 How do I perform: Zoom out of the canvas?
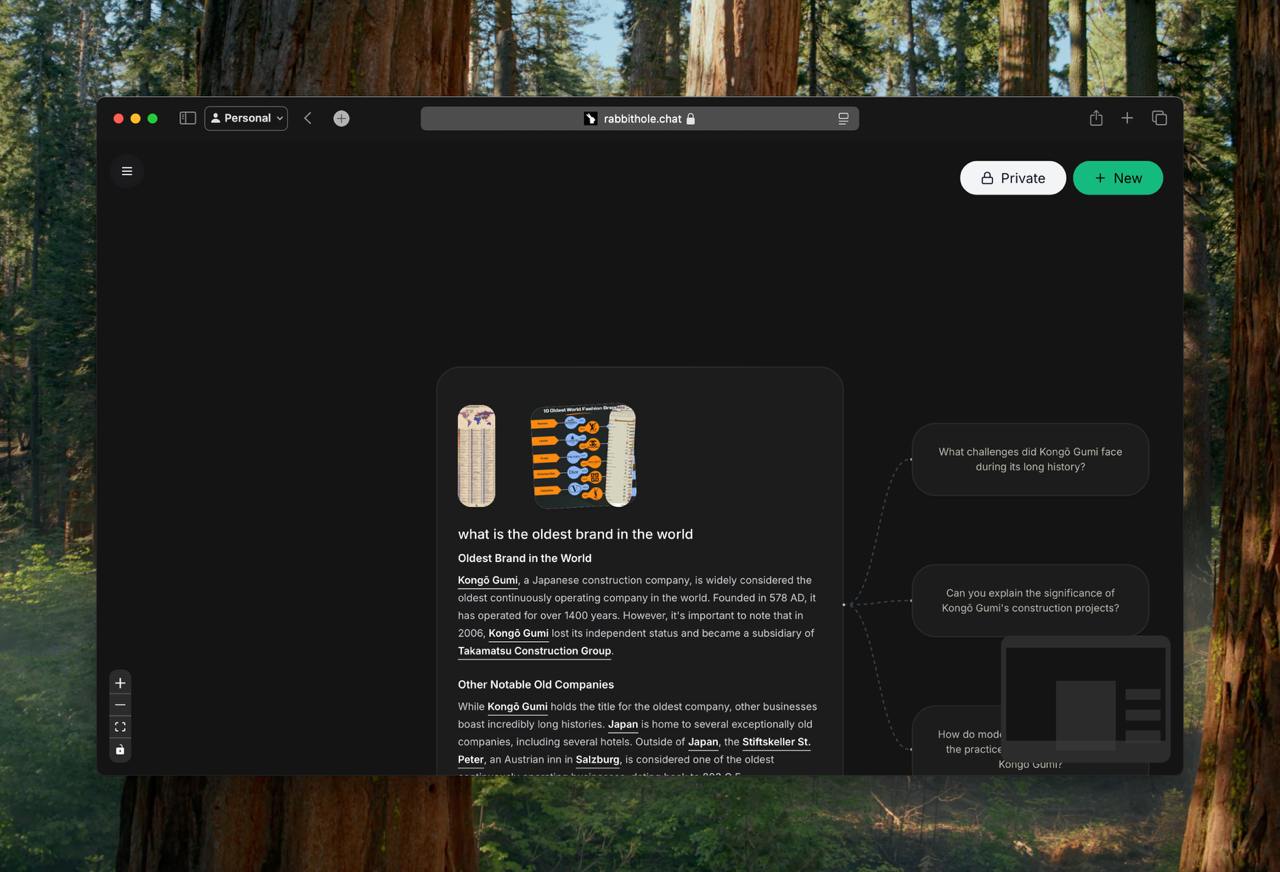point(120,705)
